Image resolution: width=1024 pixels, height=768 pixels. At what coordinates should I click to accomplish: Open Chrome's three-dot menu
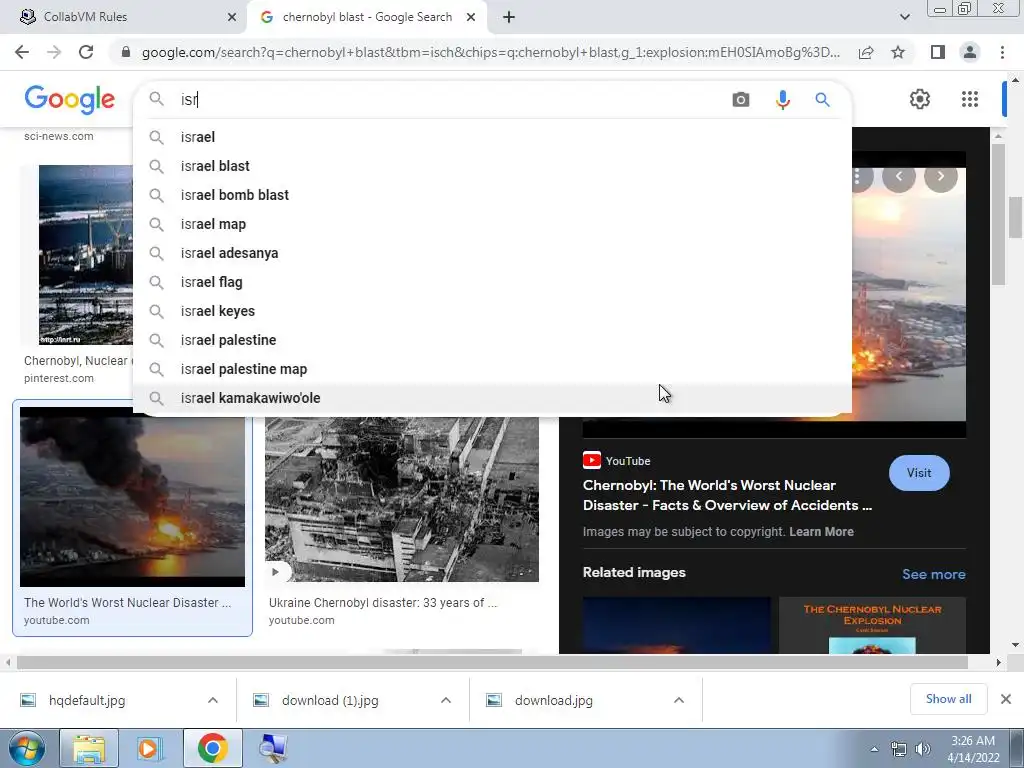coord(1002,52)
